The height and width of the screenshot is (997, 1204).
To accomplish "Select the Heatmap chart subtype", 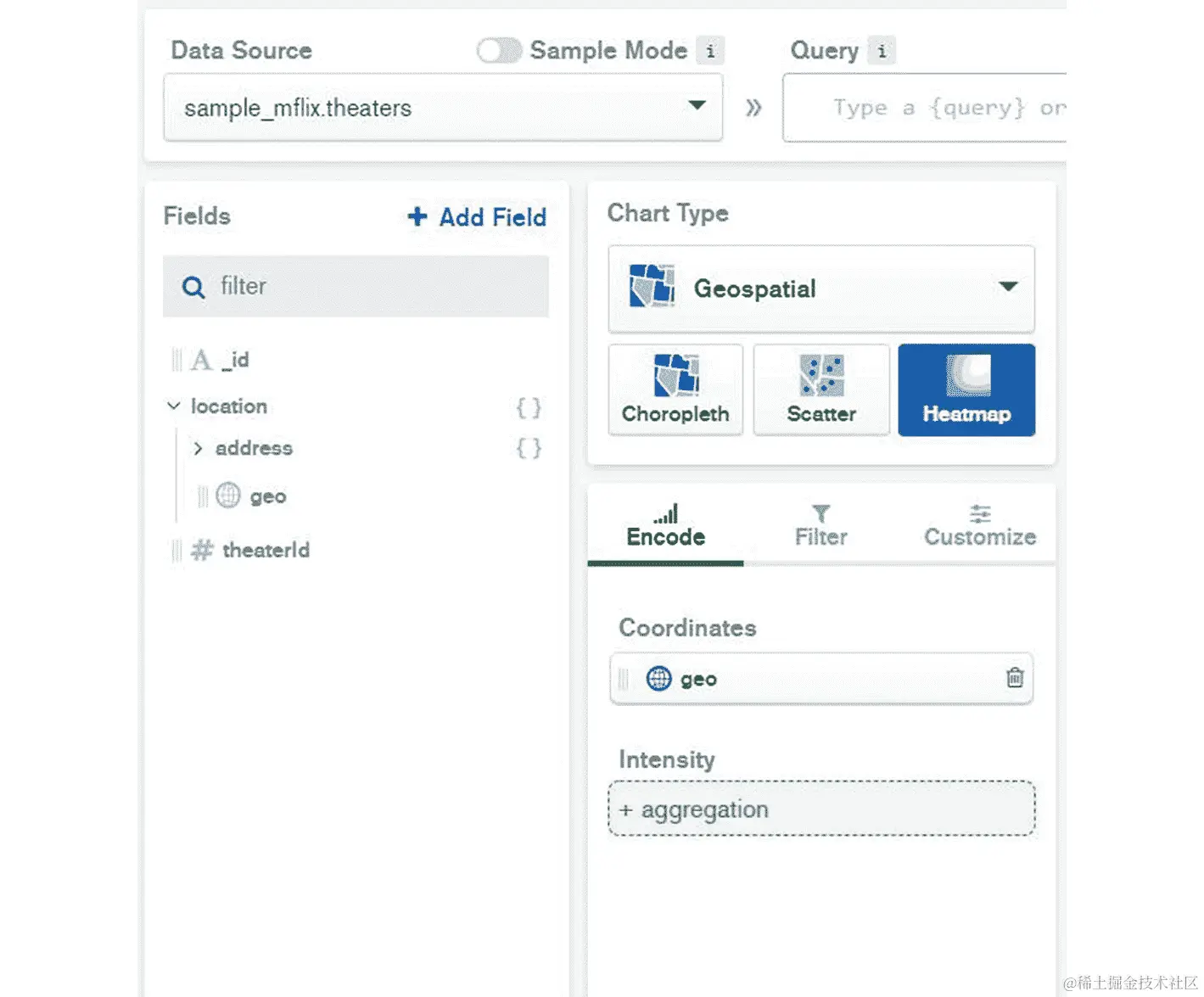I will (966, 389).
